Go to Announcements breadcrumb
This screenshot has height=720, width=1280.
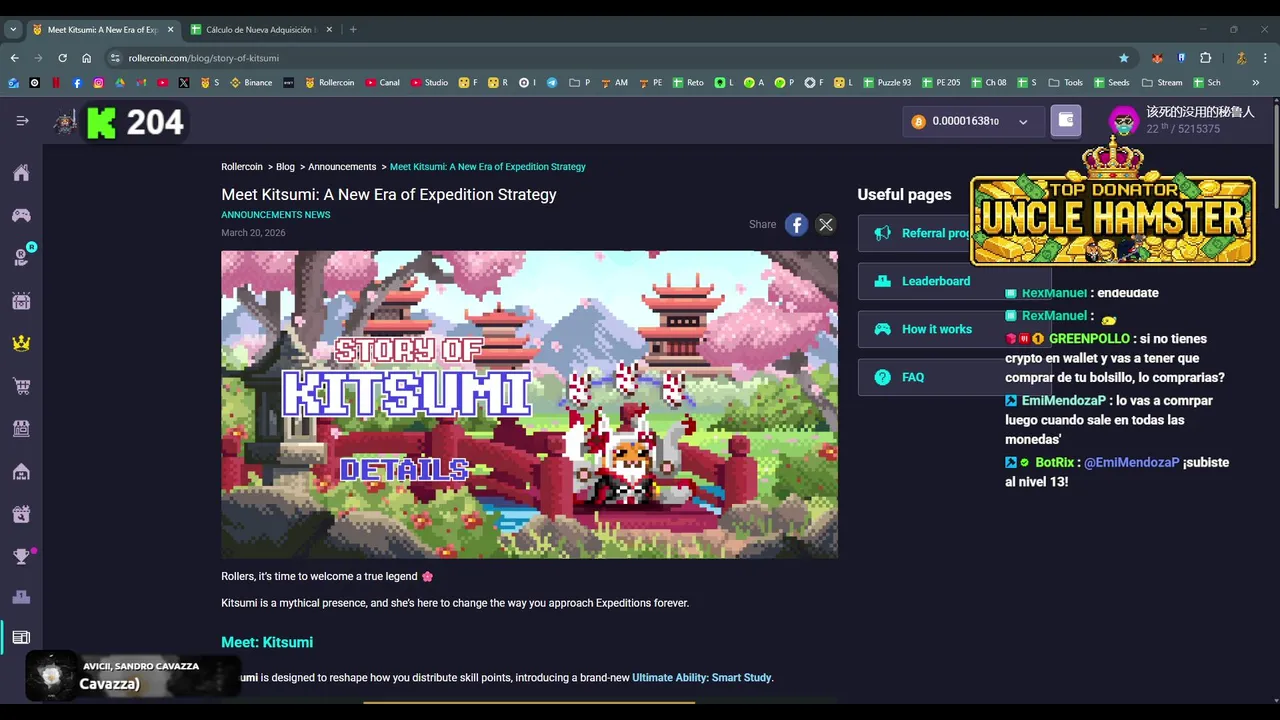(x=342, y=167)
